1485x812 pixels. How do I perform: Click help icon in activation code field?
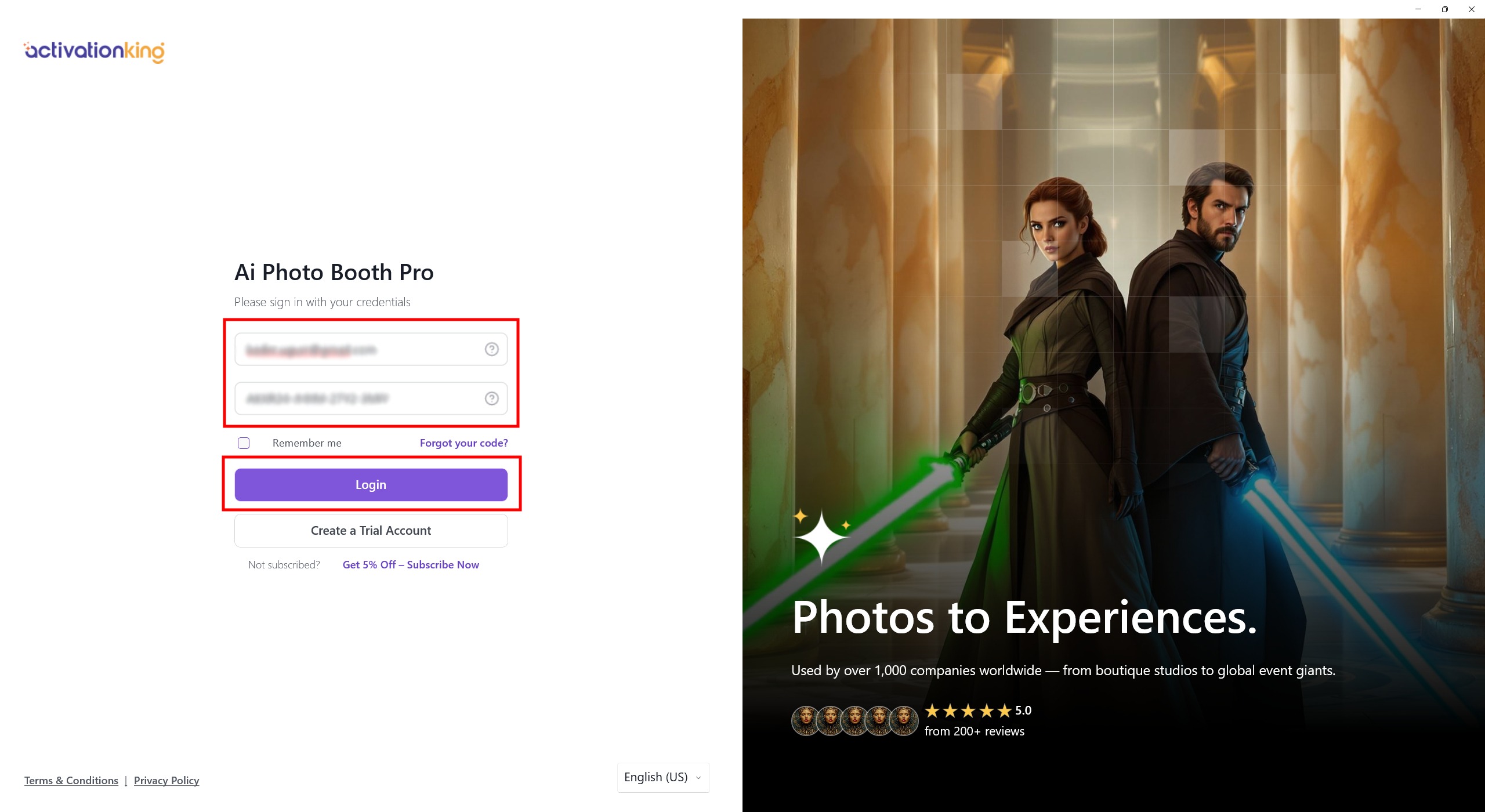(491, 398)
